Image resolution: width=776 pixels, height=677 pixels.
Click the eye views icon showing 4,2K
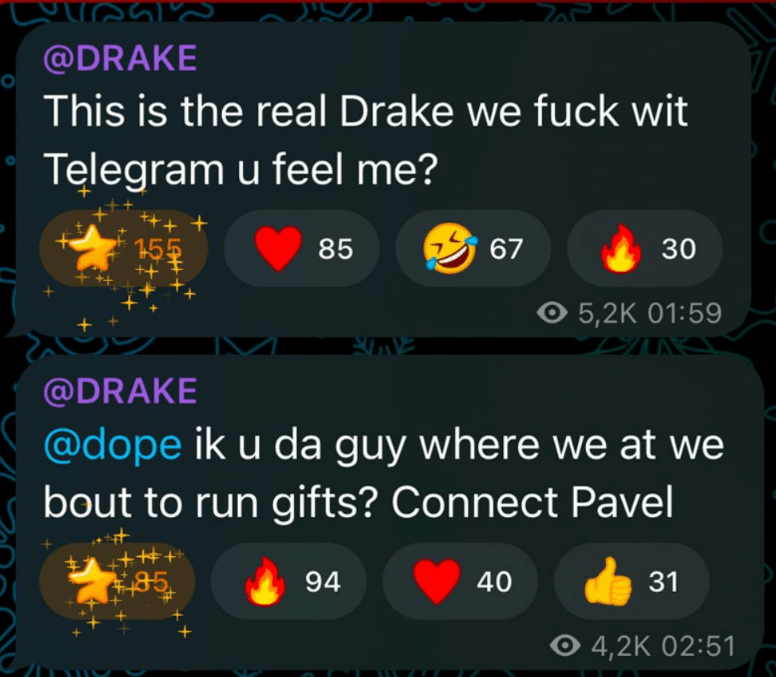(565, 645)
